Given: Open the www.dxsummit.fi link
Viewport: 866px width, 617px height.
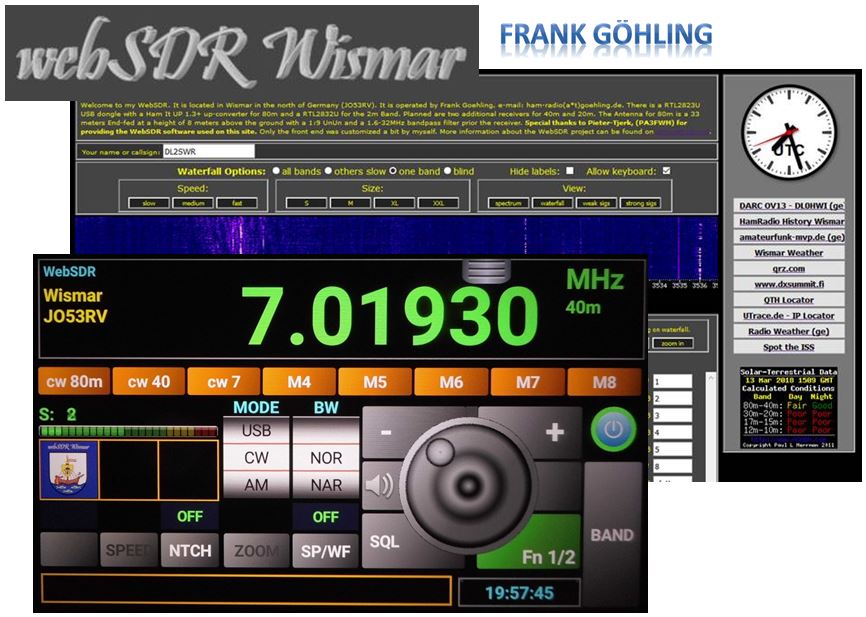Looking at the screenshot, I should pyautogui.click(x=789, y=284).
